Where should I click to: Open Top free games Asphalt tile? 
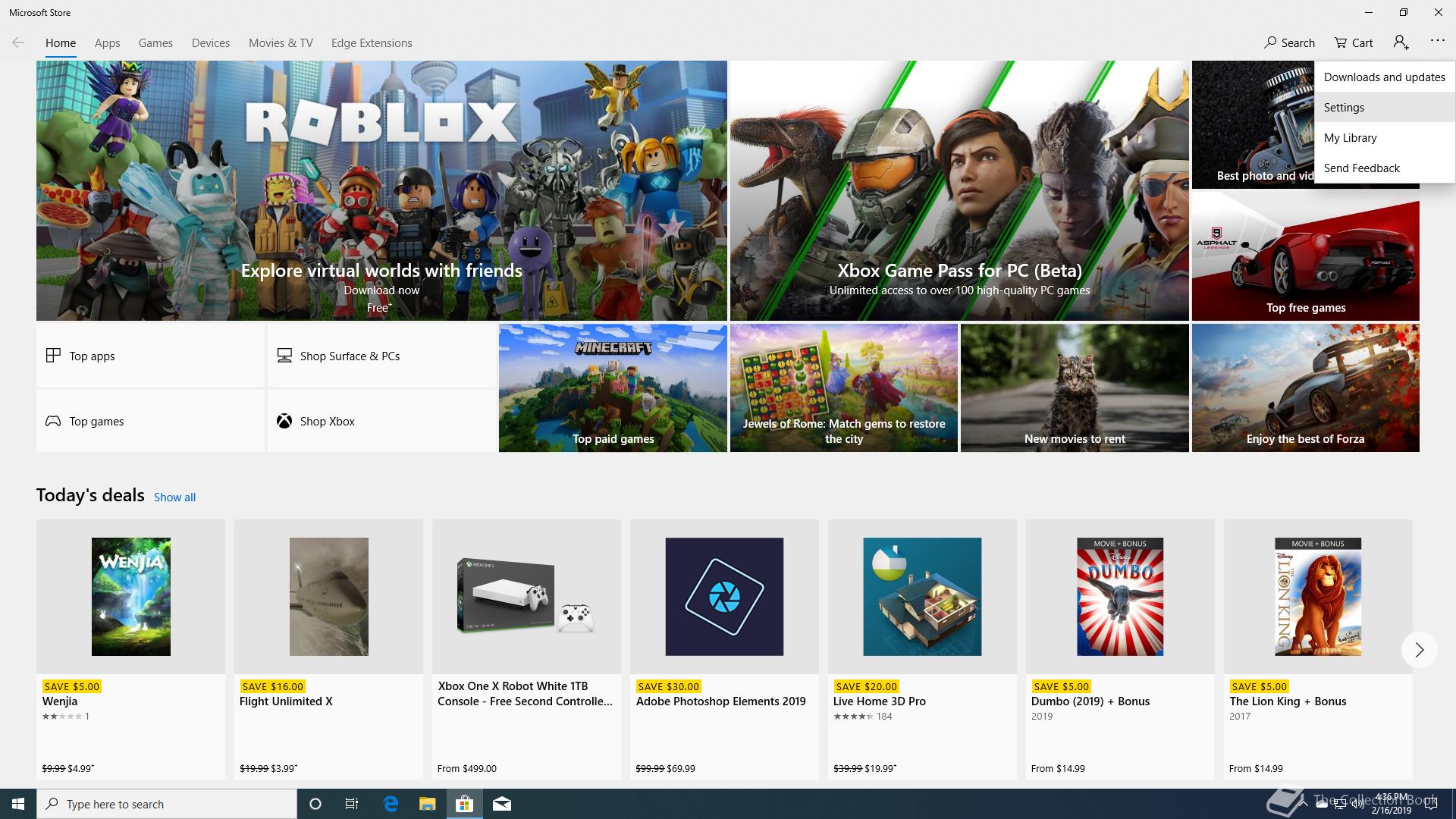coord(1305,256)
